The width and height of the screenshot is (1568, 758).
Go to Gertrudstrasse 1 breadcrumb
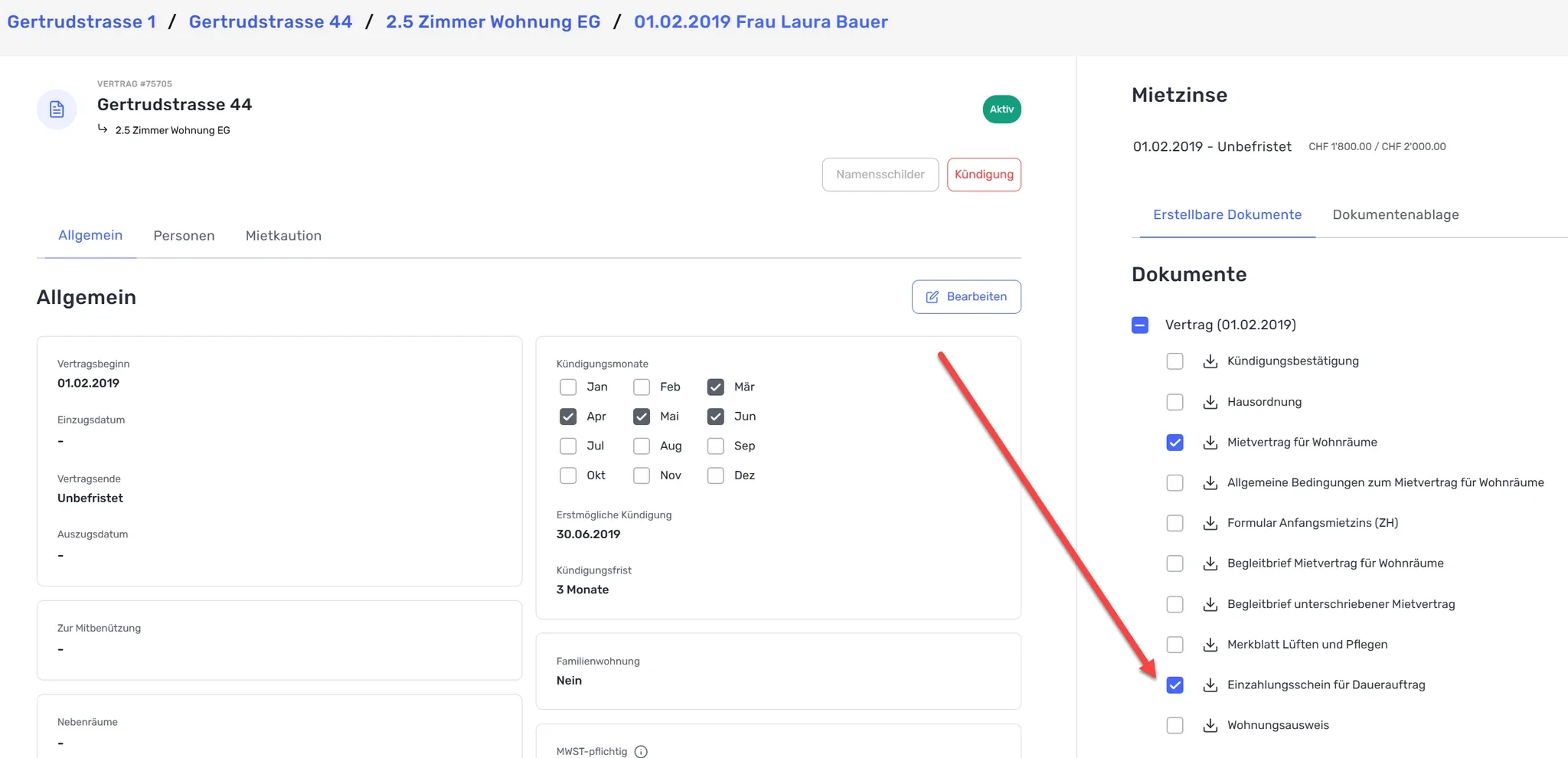[82, 22]
